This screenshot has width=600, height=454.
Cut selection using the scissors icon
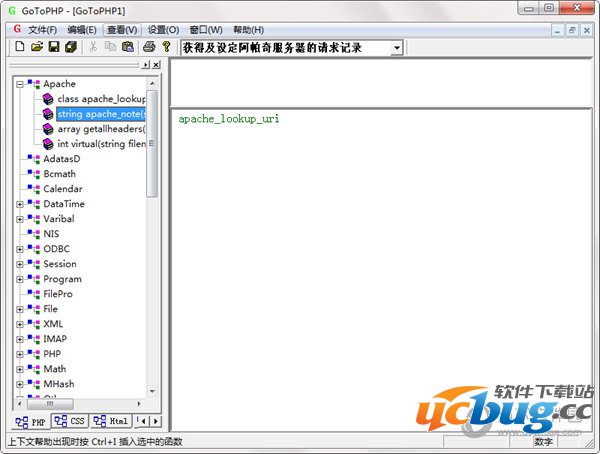(93, 47)
